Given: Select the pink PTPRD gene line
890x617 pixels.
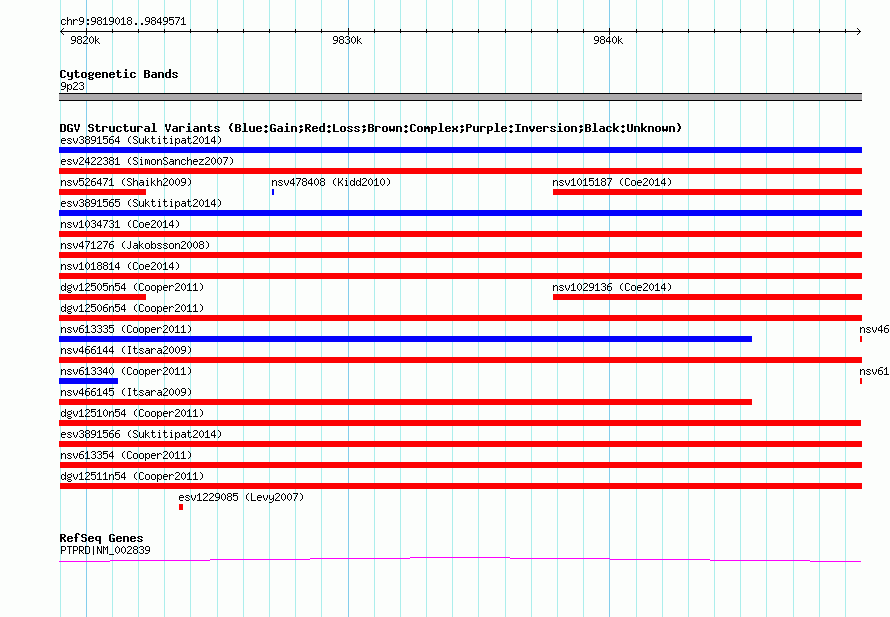Looking at the screenshot, I should tap(460, 560).
